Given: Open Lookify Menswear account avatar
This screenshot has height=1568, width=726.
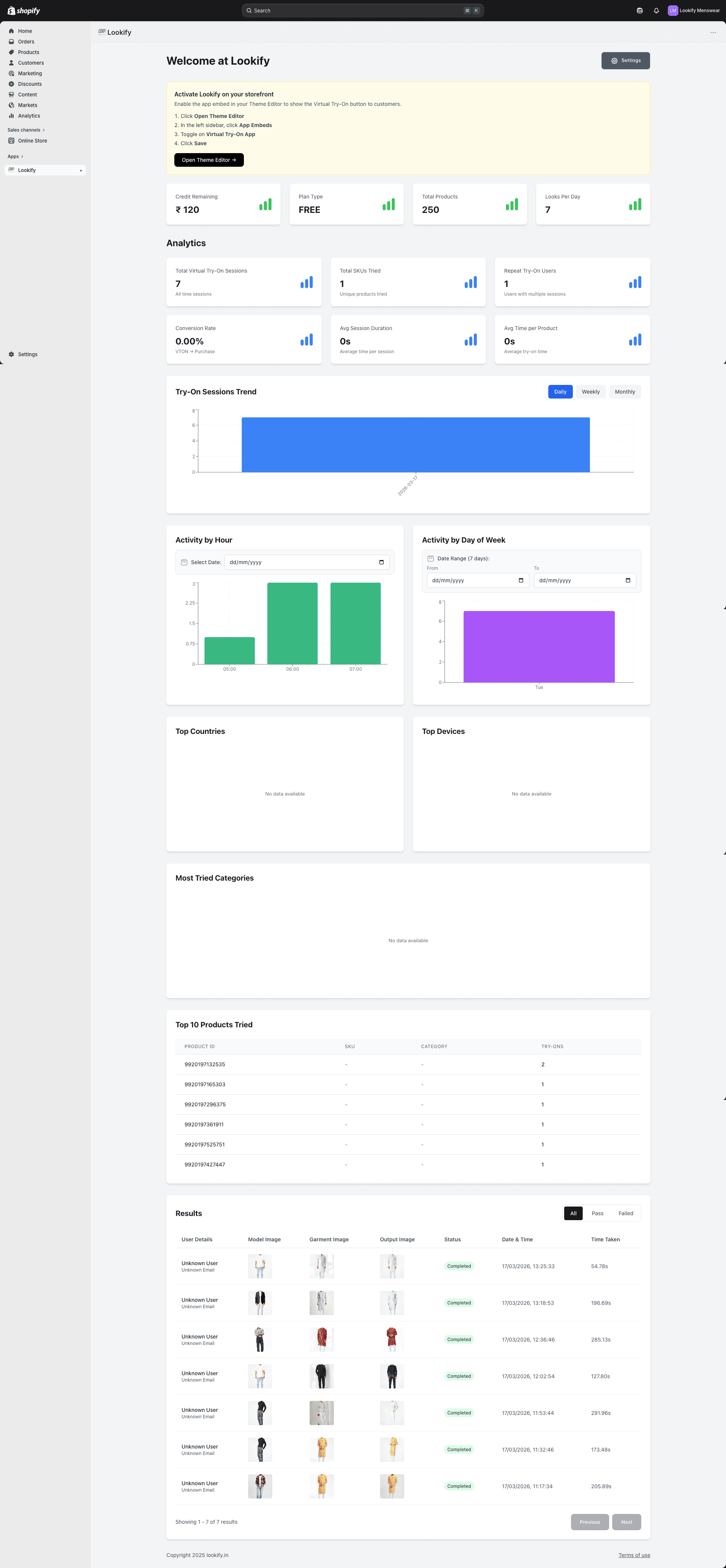Looking at the screenshot, I should (x=672, y=10).
